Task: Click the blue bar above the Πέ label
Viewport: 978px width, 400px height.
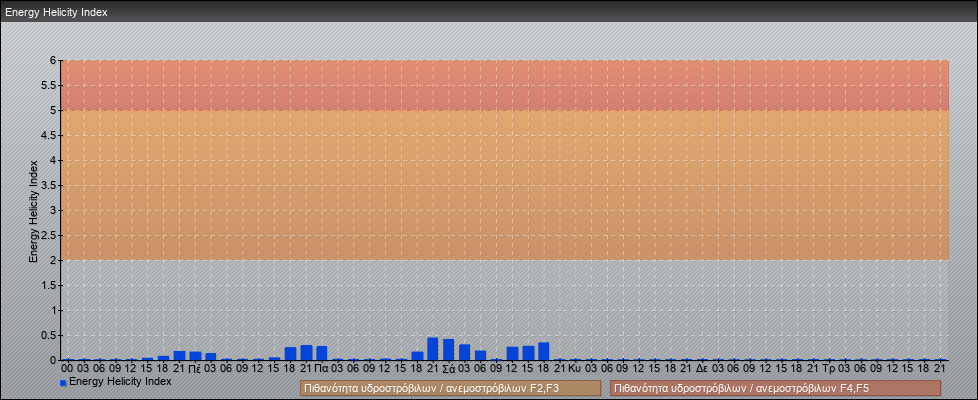Action: pyautogui.click(x=195, y=356)
